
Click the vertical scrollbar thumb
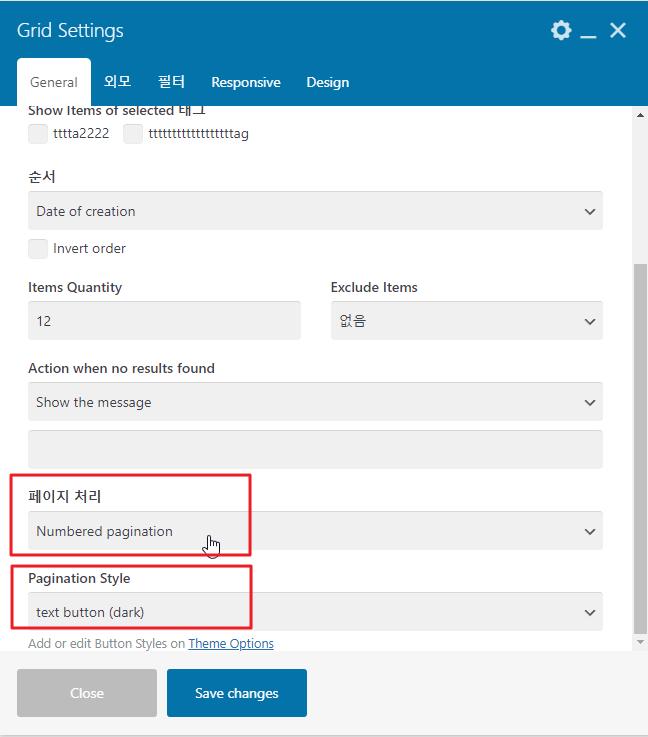click(x=640, y=449)
